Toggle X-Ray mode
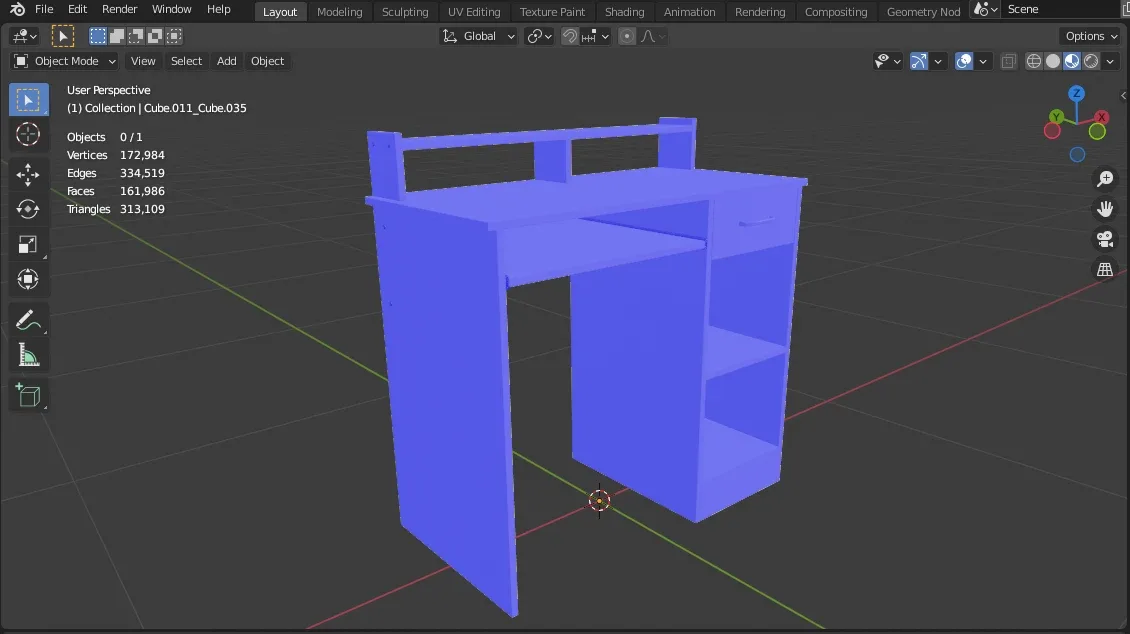The image size is (1130, 634). (1008, 60)
